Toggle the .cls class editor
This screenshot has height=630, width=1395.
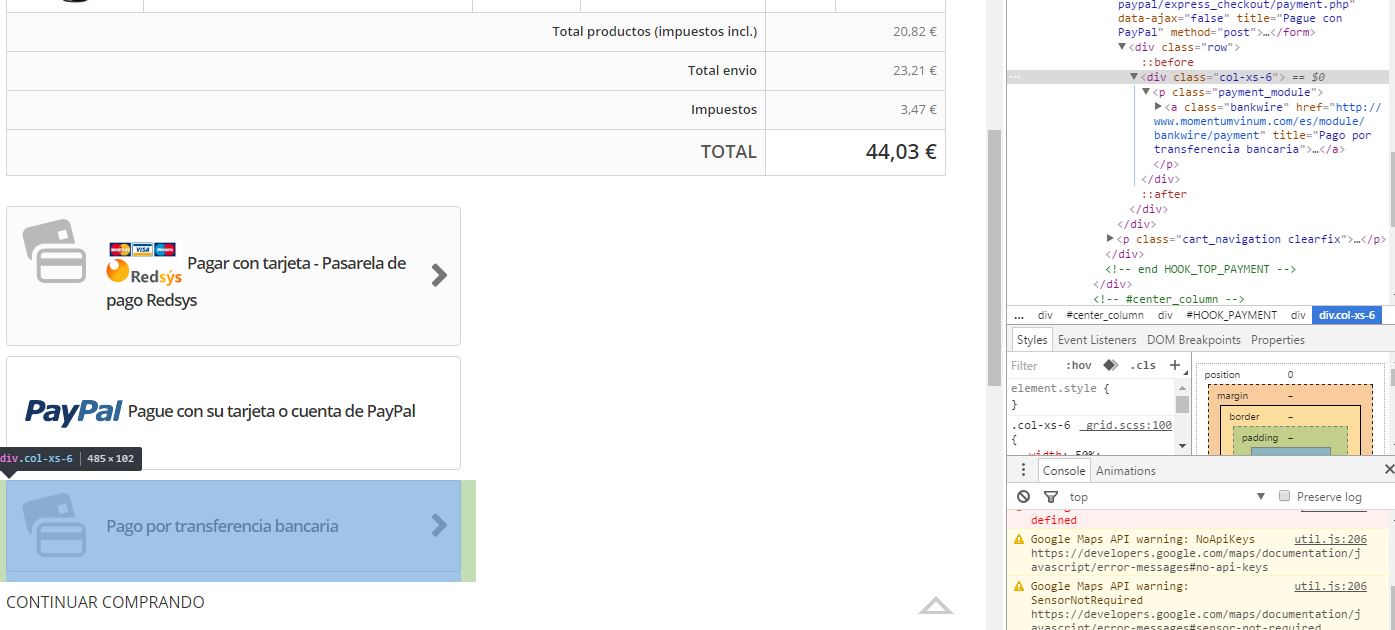[1142, 366]
